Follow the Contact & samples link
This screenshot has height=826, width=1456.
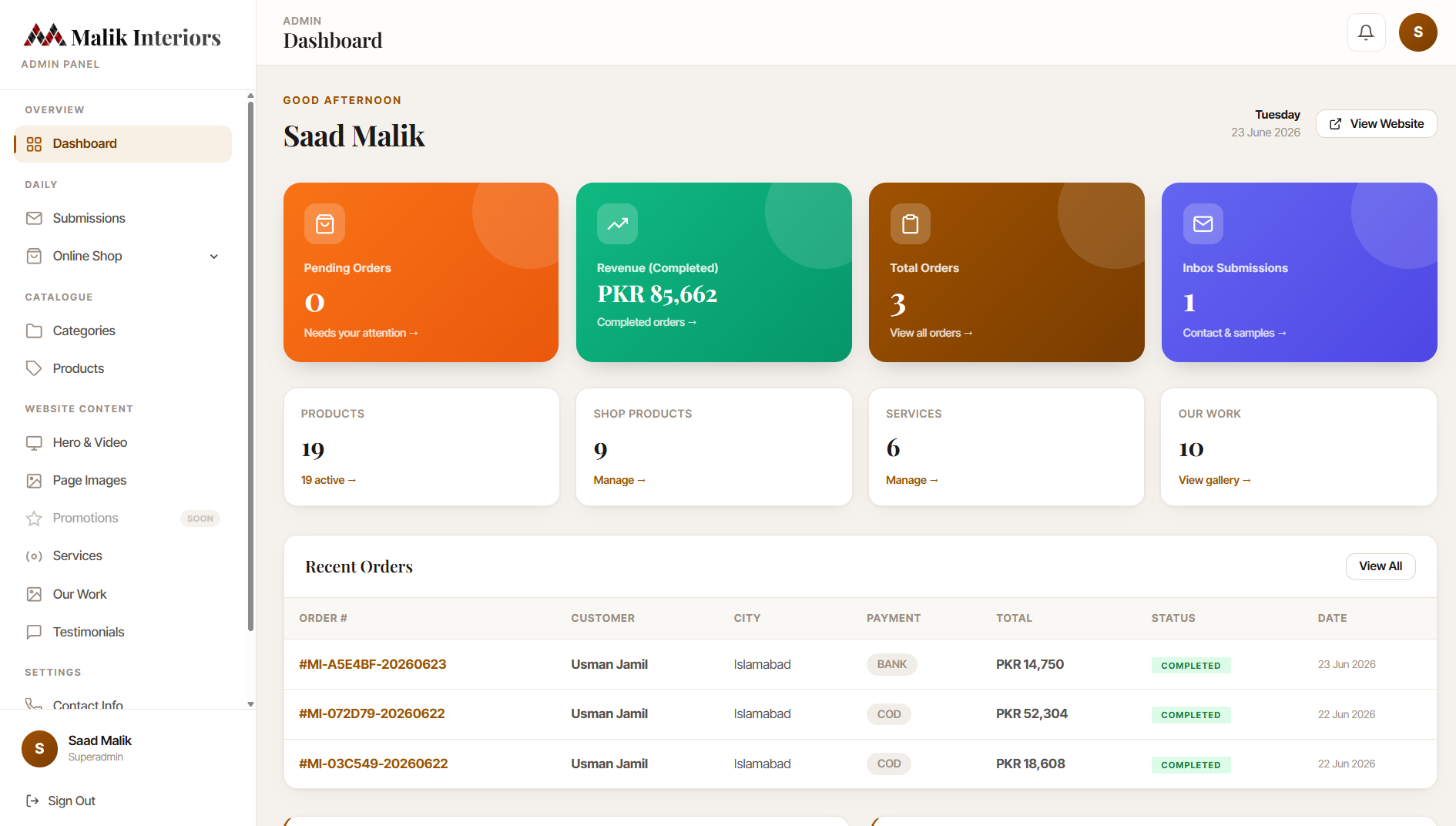click(x=1234, y=333)
